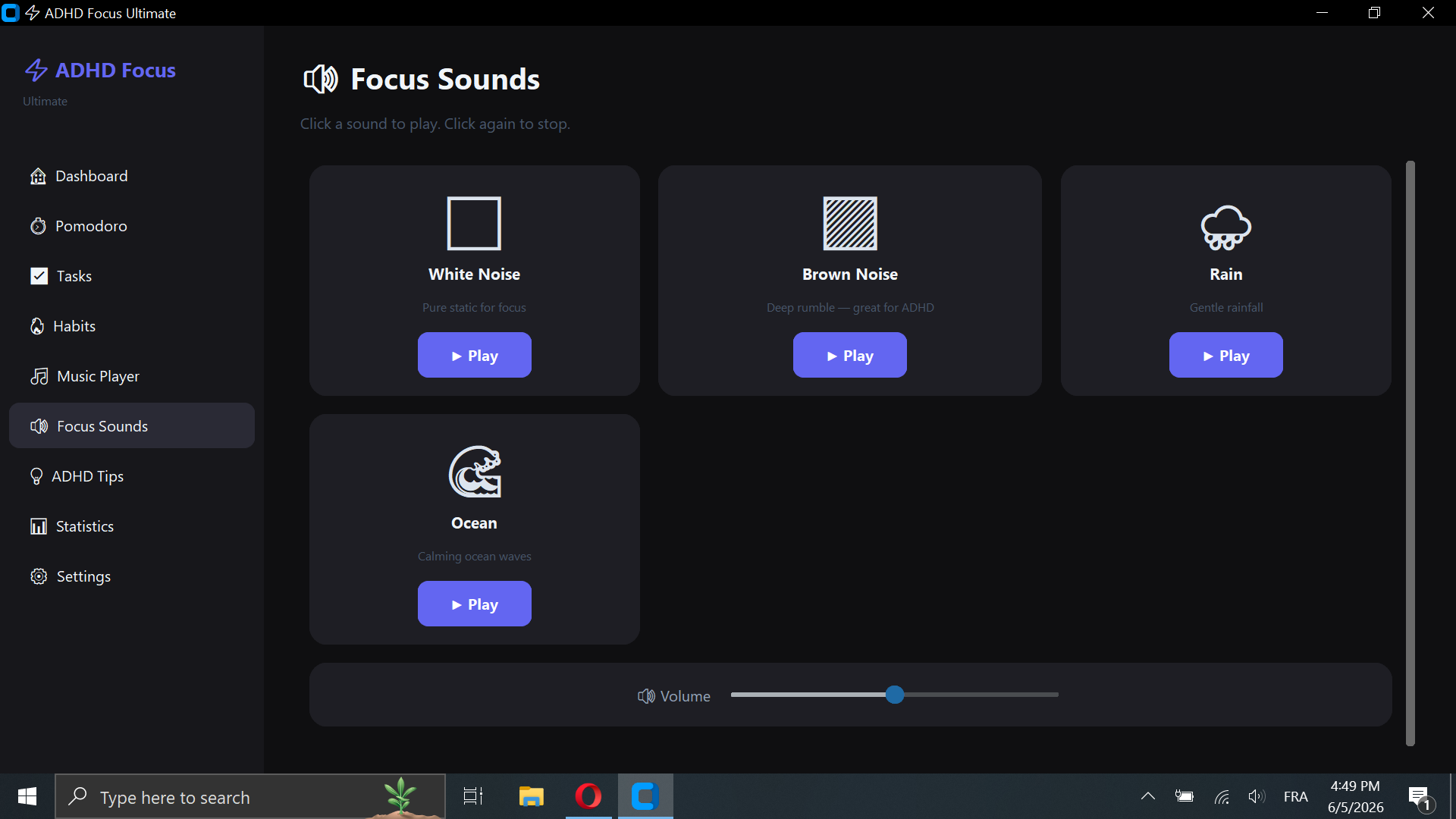Play the Brown Noise sound
This screenshot has height=819, width=1456.
[x=850, y=355]
